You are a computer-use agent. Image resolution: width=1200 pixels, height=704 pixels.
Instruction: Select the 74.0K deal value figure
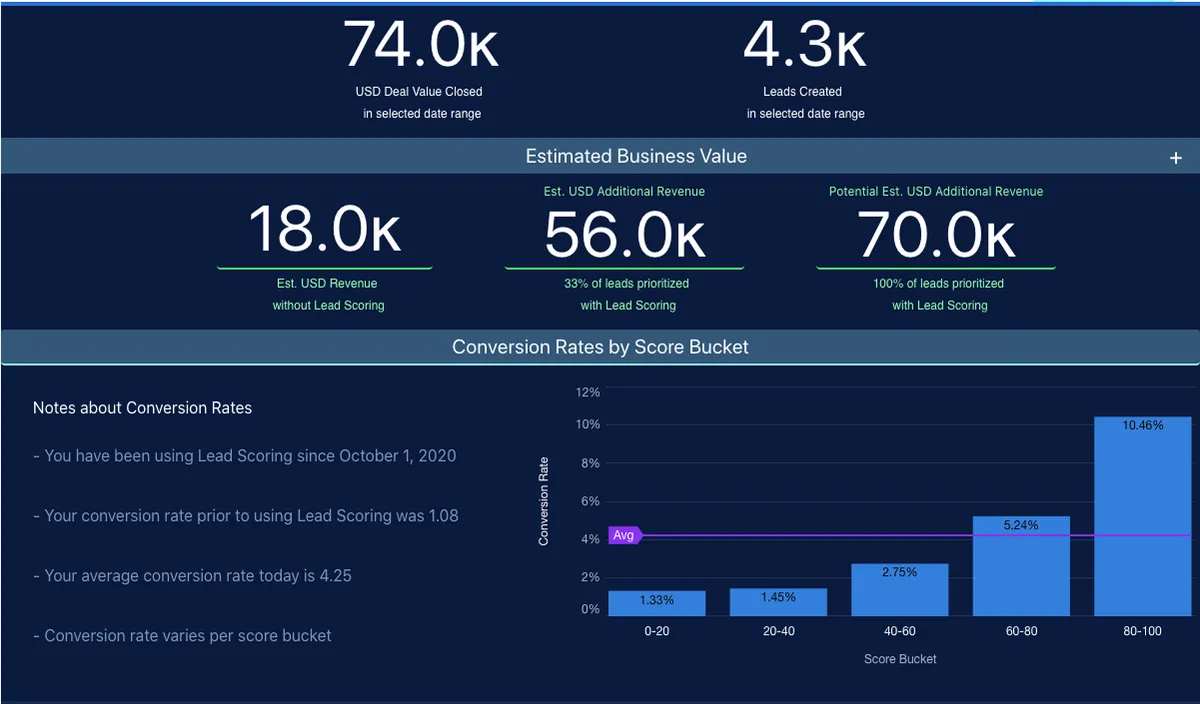tap(421, 45)
